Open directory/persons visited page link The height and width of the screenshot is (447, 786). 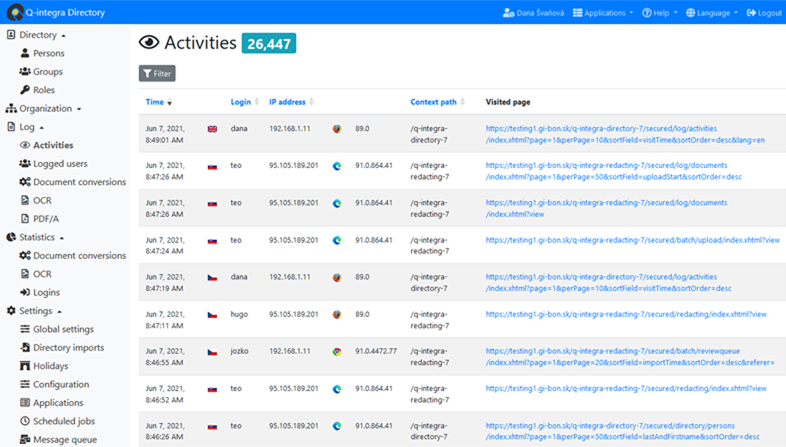point(623,431)
